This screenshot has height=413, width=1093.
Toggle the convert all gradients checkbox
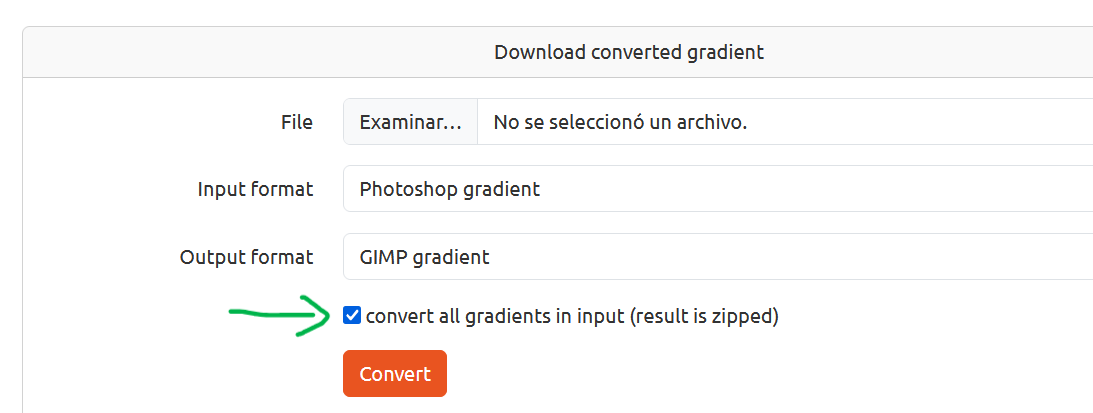coord(352,316)
